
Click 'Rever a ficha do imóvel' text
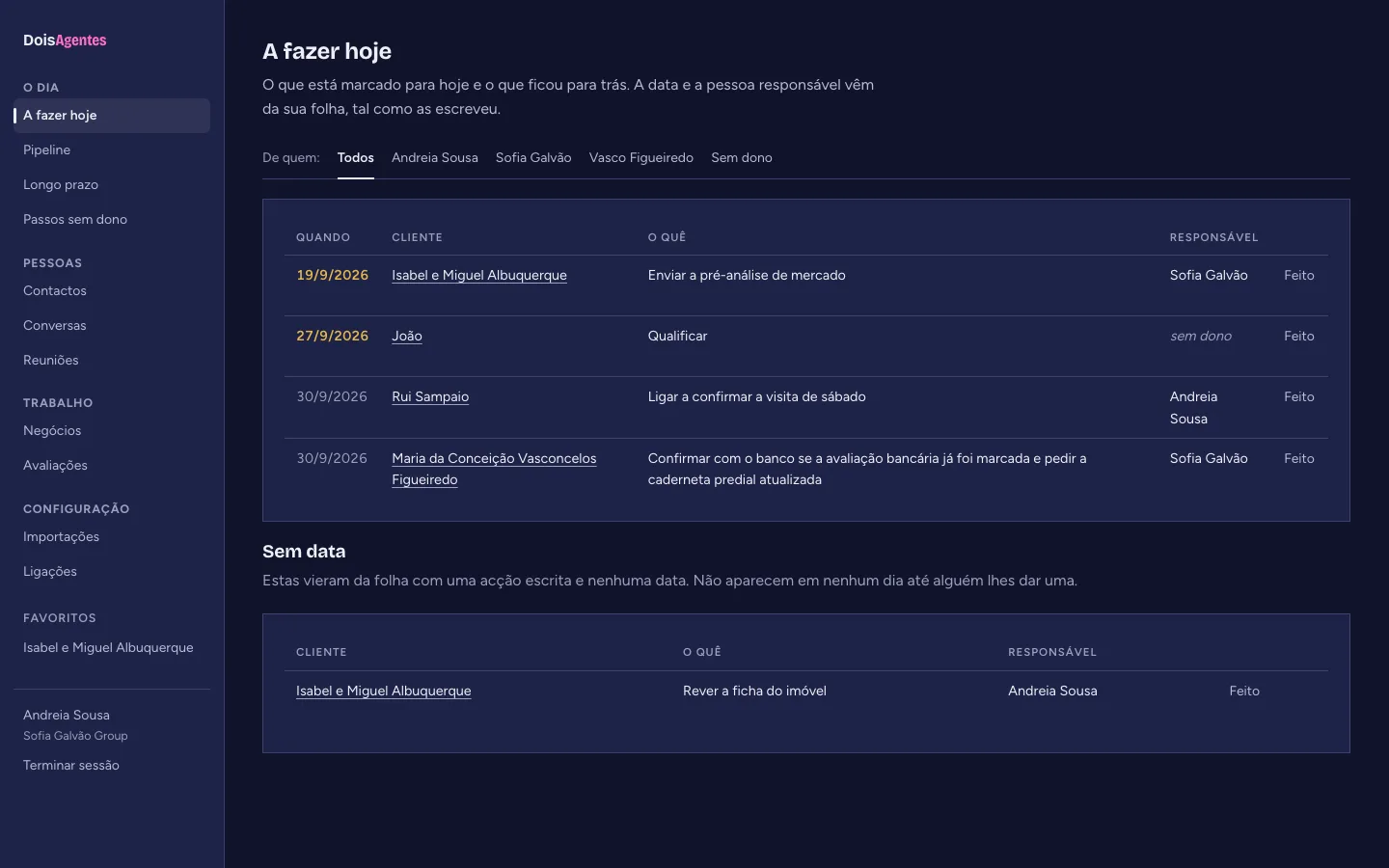click(x=754, y=692)
